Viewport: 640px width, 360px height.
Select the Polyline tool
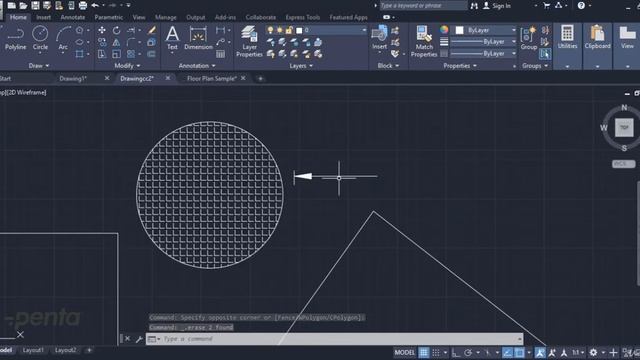click(x=16, y=38)
